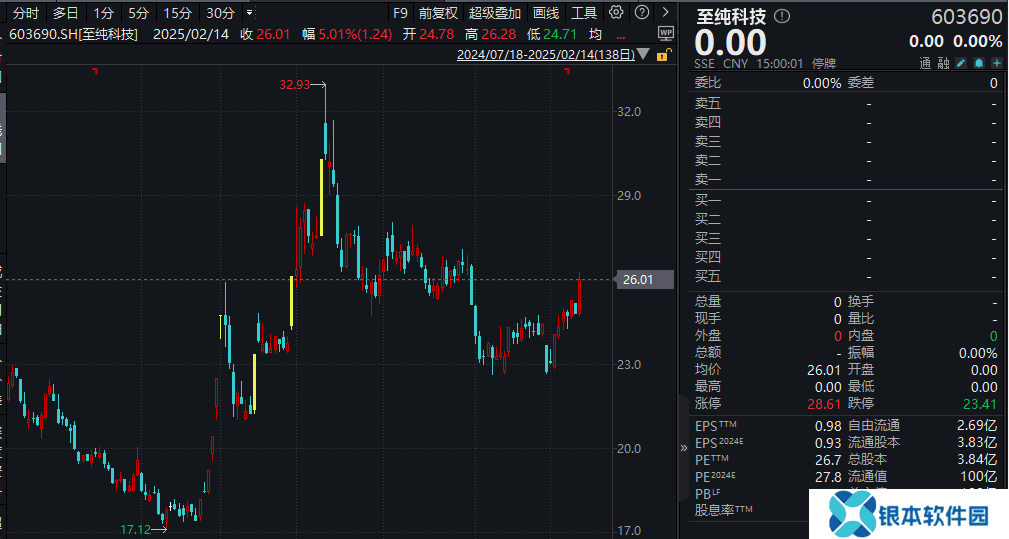1009x539 pixels.
Task: Select the 15分 period tab
Action: pyautogui.click(x=177, y=13)
